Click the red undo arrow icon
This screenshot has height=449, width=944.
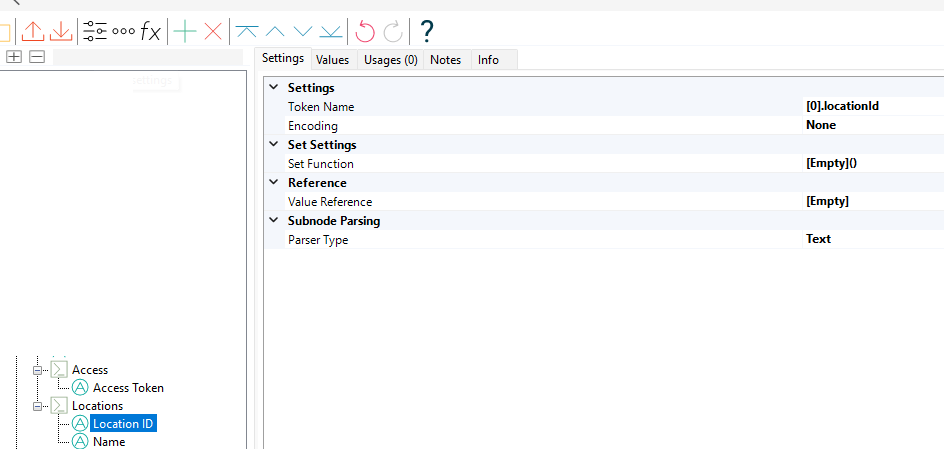tap(365, 31)
